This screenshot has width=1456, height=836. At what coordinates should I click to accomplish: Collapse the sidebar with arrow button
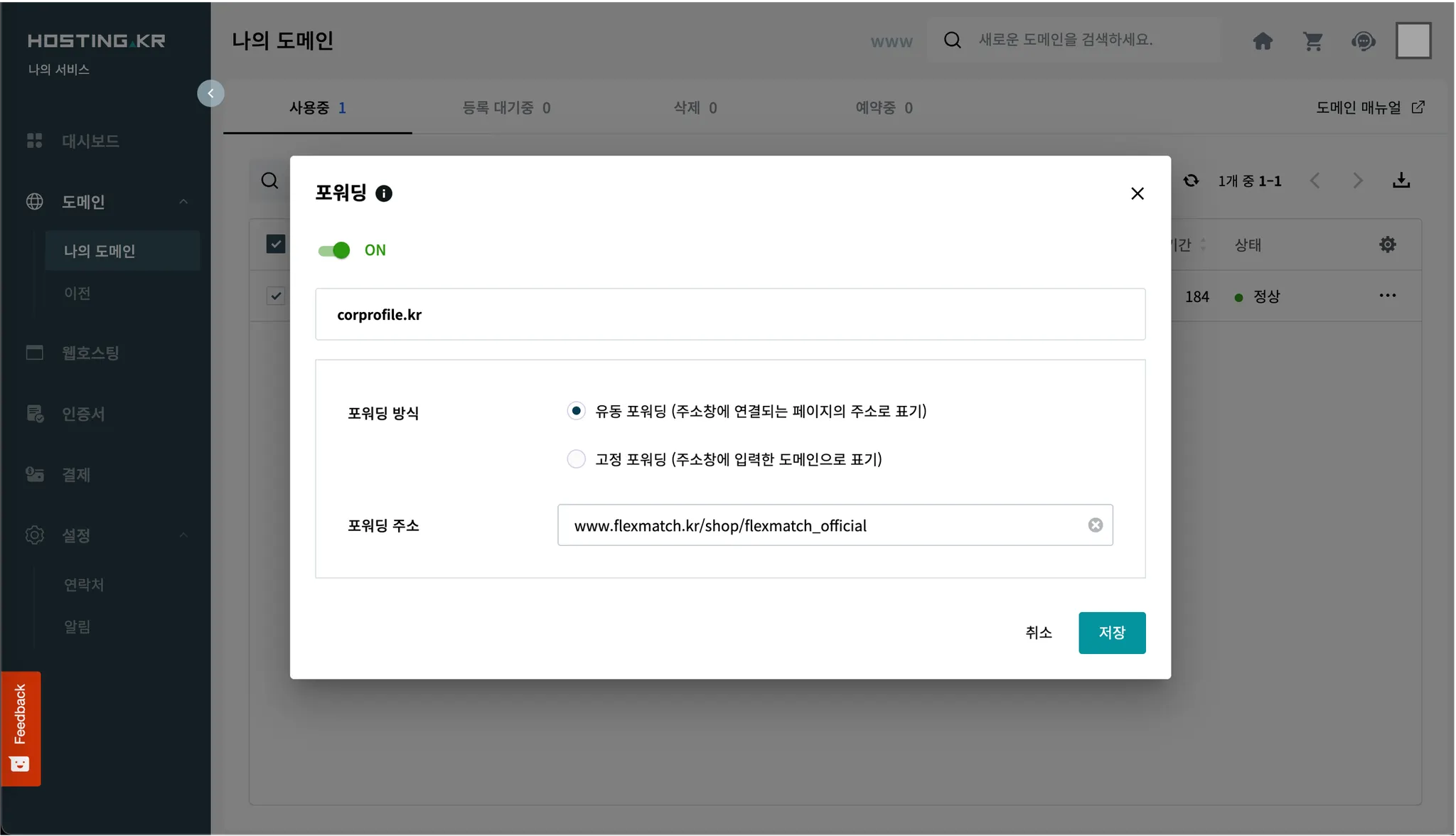(x=210, y=93)
